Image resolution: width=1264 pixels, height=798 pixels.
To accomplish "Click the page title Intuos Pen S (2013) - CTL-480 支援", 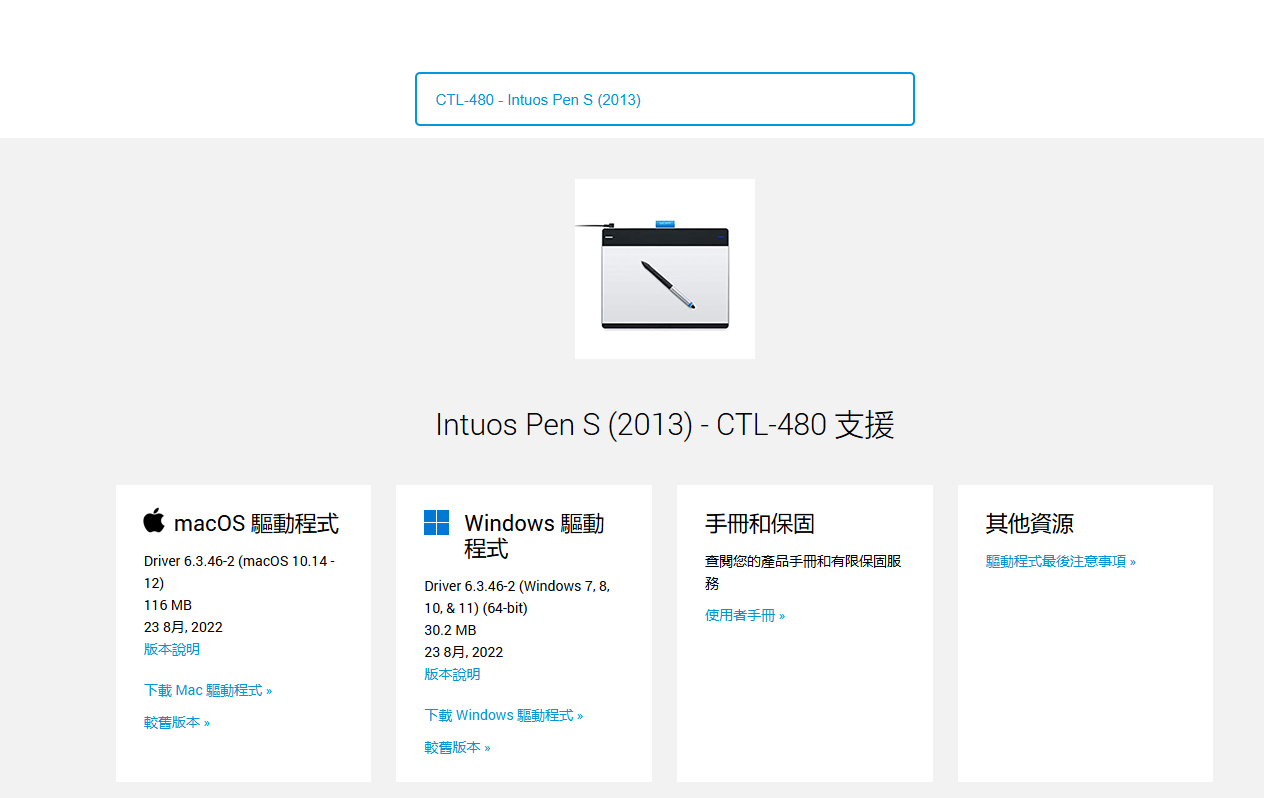I will (x=665, y=425).
